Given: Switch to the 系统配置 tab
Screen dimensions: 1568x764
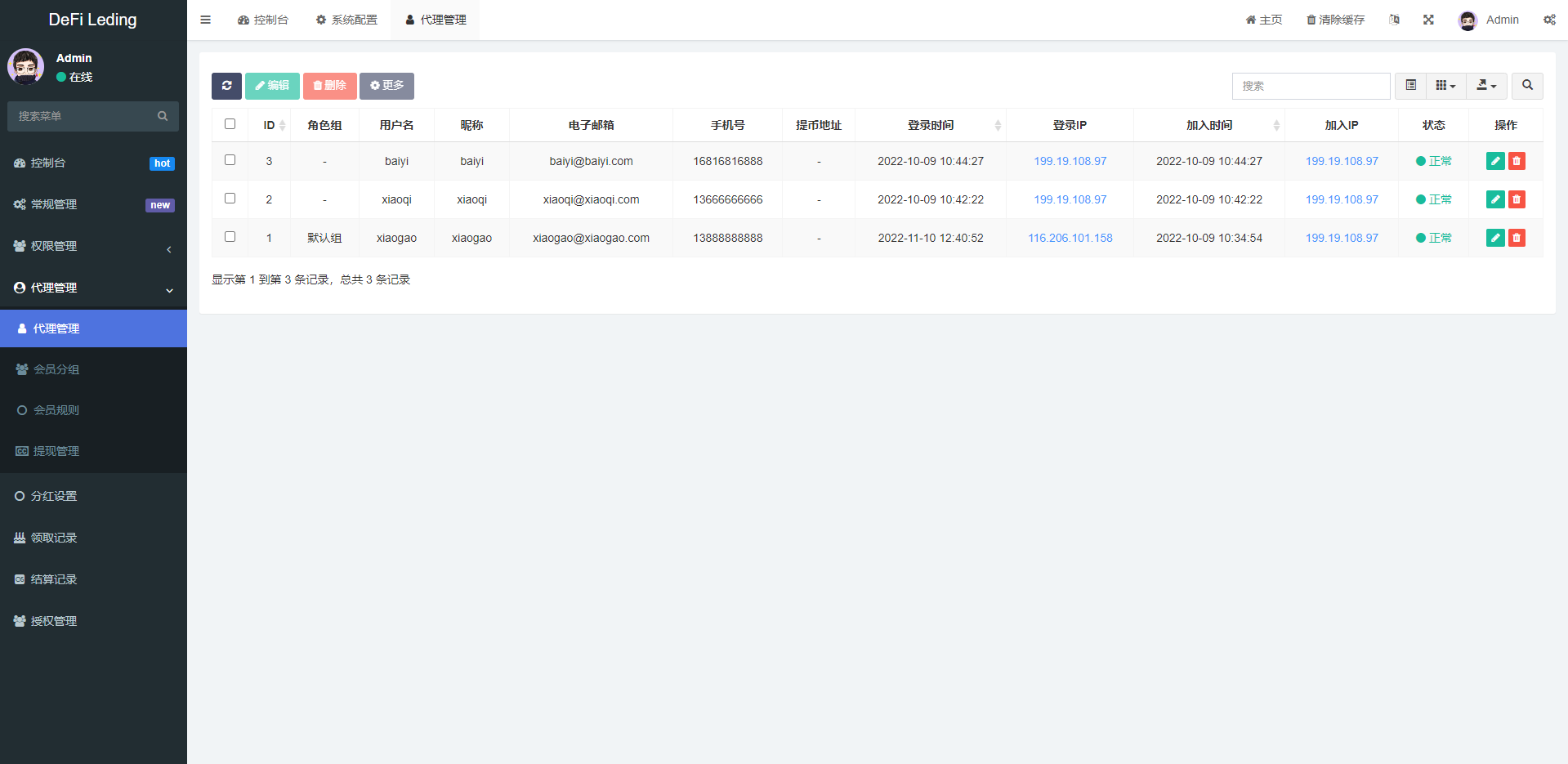Looking at the screenshot, I should point(346,19).
